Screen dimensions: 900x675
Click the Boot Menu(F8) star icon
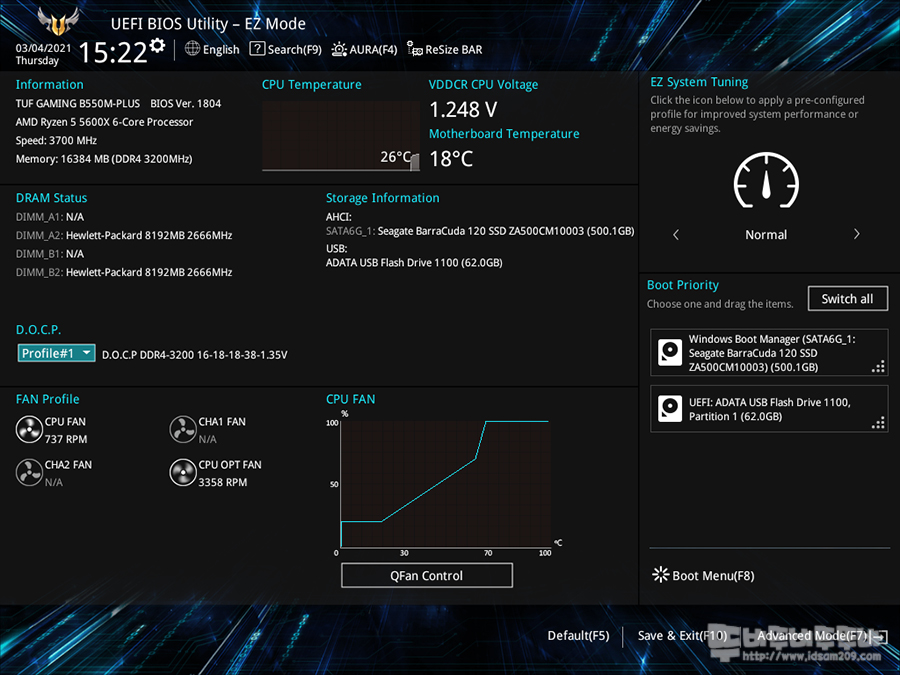pos(661,575)
